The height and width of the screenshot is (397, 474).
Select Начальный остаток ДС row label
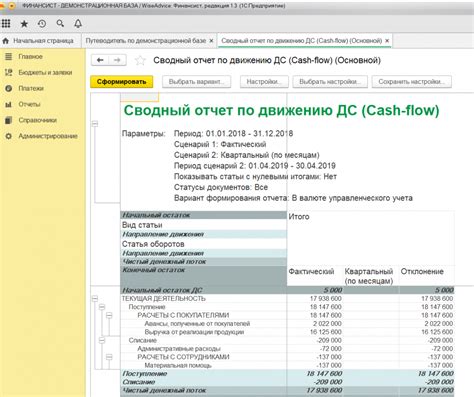(162, 290)
